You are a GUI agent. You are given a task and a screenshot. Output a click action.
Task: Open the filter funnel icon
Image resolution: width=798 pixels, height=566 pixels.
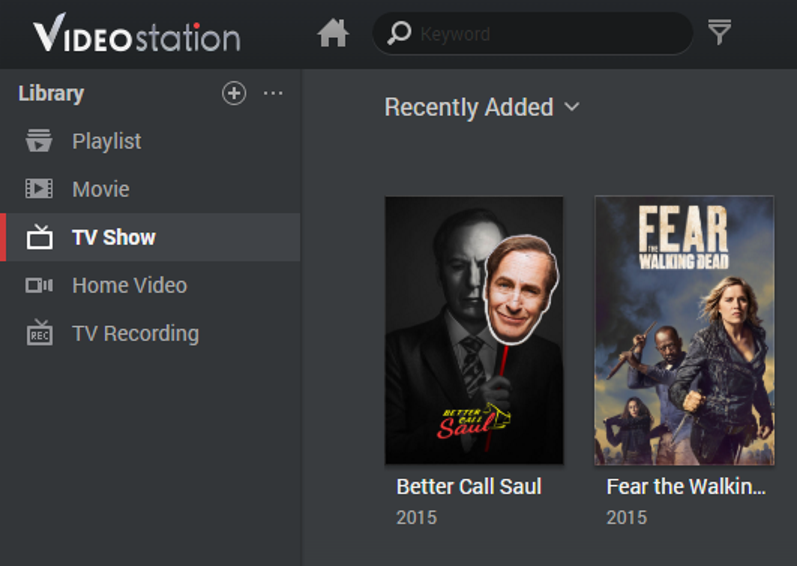click(719, 33)
